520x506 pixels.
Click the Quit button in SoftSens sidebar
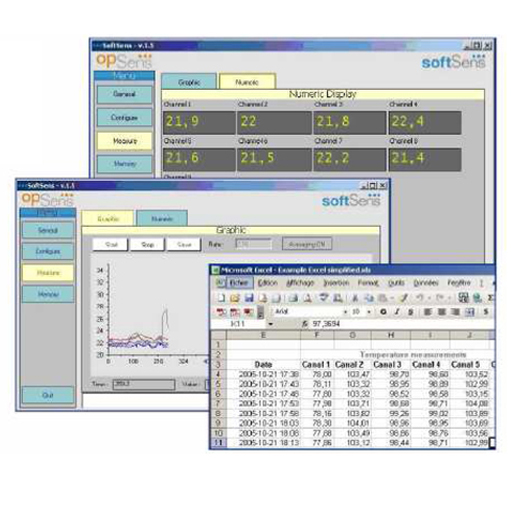pos(48,395)
